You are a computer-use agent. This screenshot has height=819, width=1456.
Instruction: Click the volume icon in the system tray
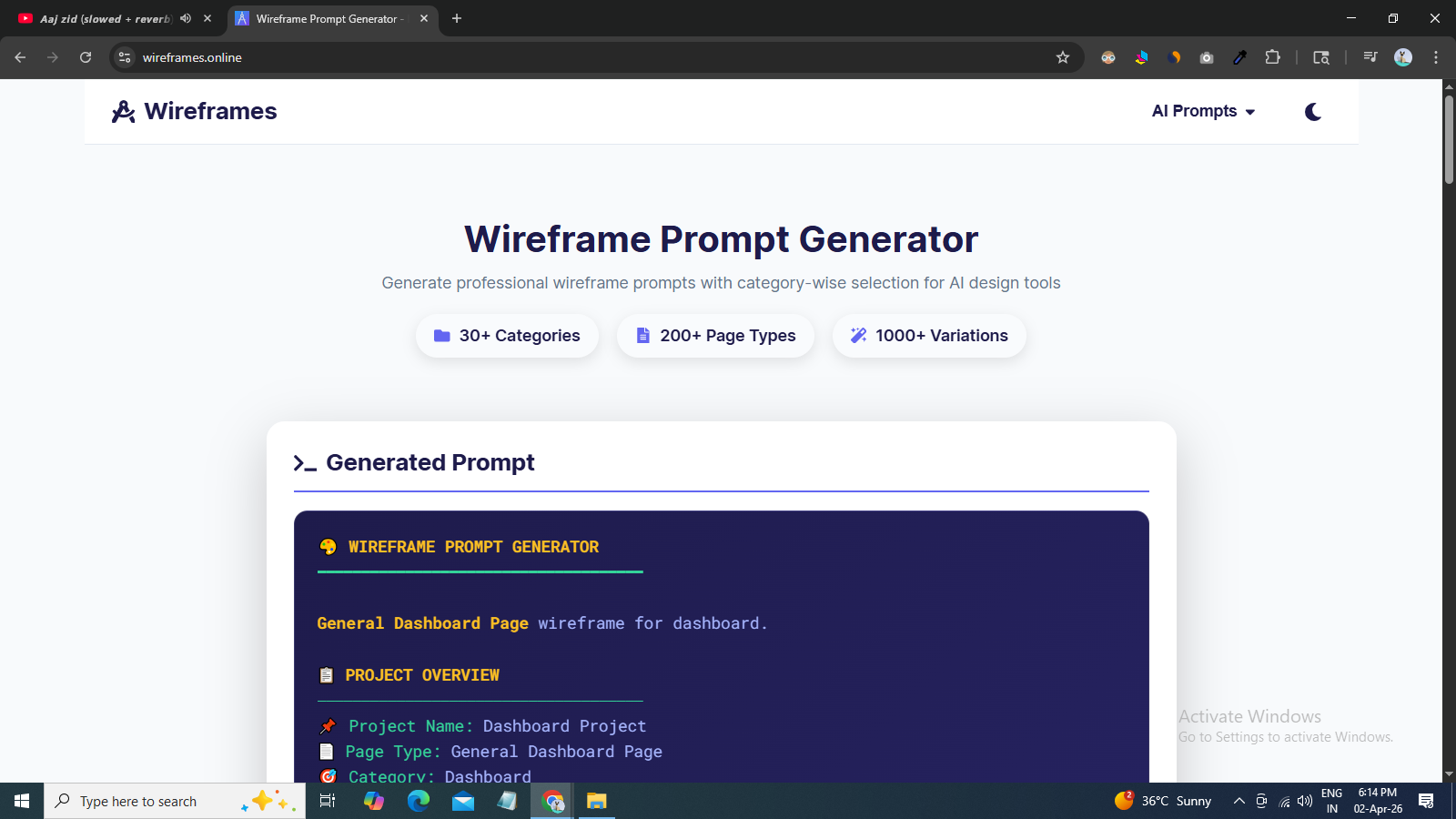pyautogui.click(x=1306, y=801)
